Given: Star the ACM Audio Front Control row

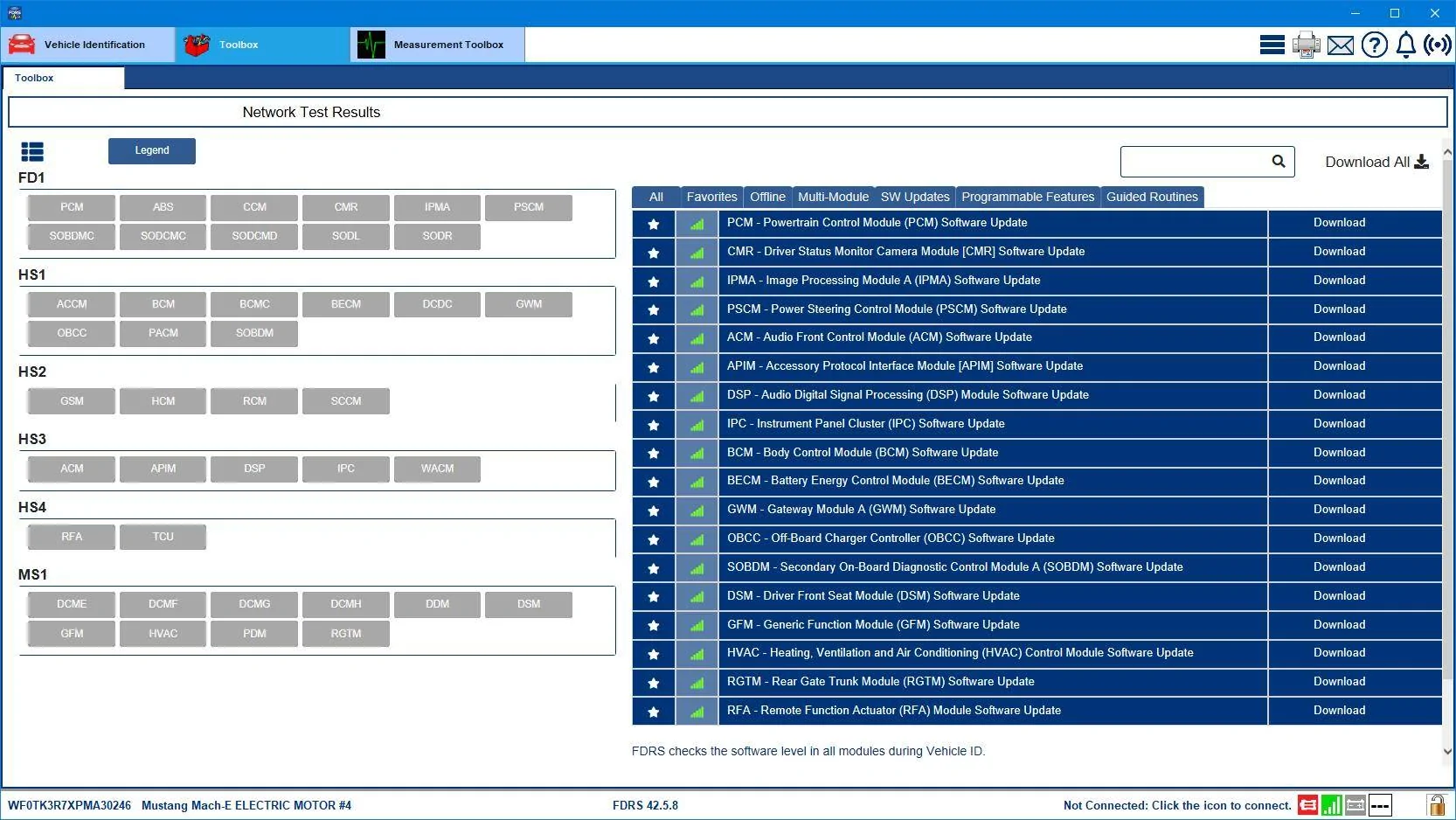Looking at the screenshot, I should point(654,338).
